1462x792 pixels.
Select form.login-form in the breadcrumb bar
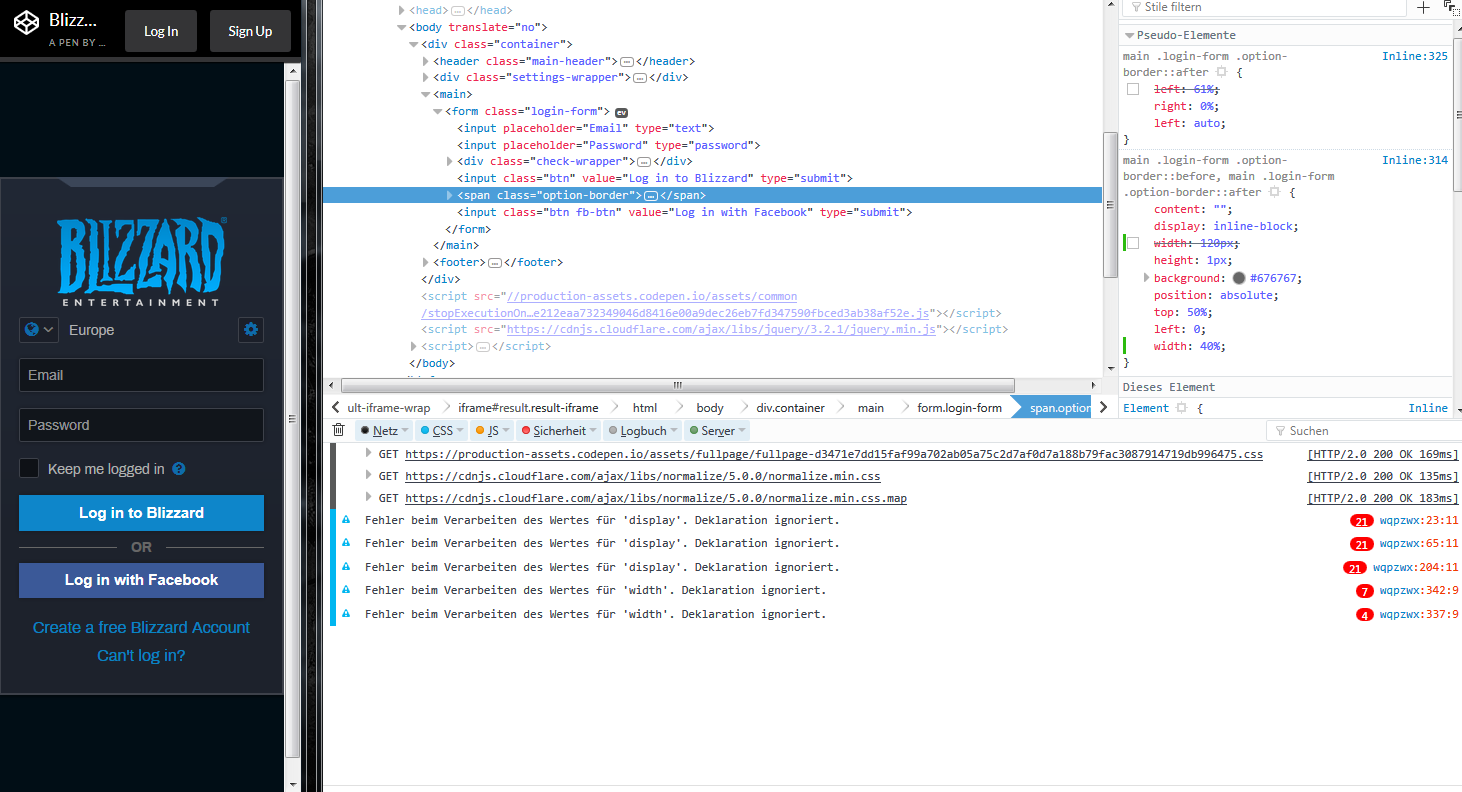(959, 408)
